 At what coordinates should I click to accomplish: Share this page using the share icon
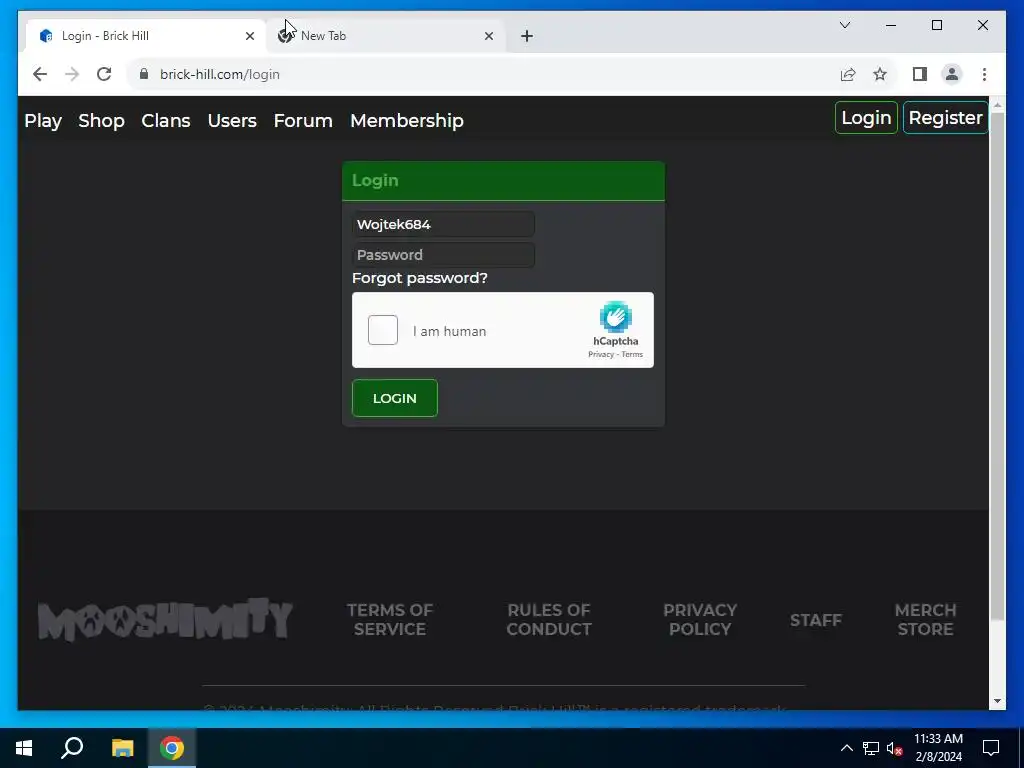(848, 74)
